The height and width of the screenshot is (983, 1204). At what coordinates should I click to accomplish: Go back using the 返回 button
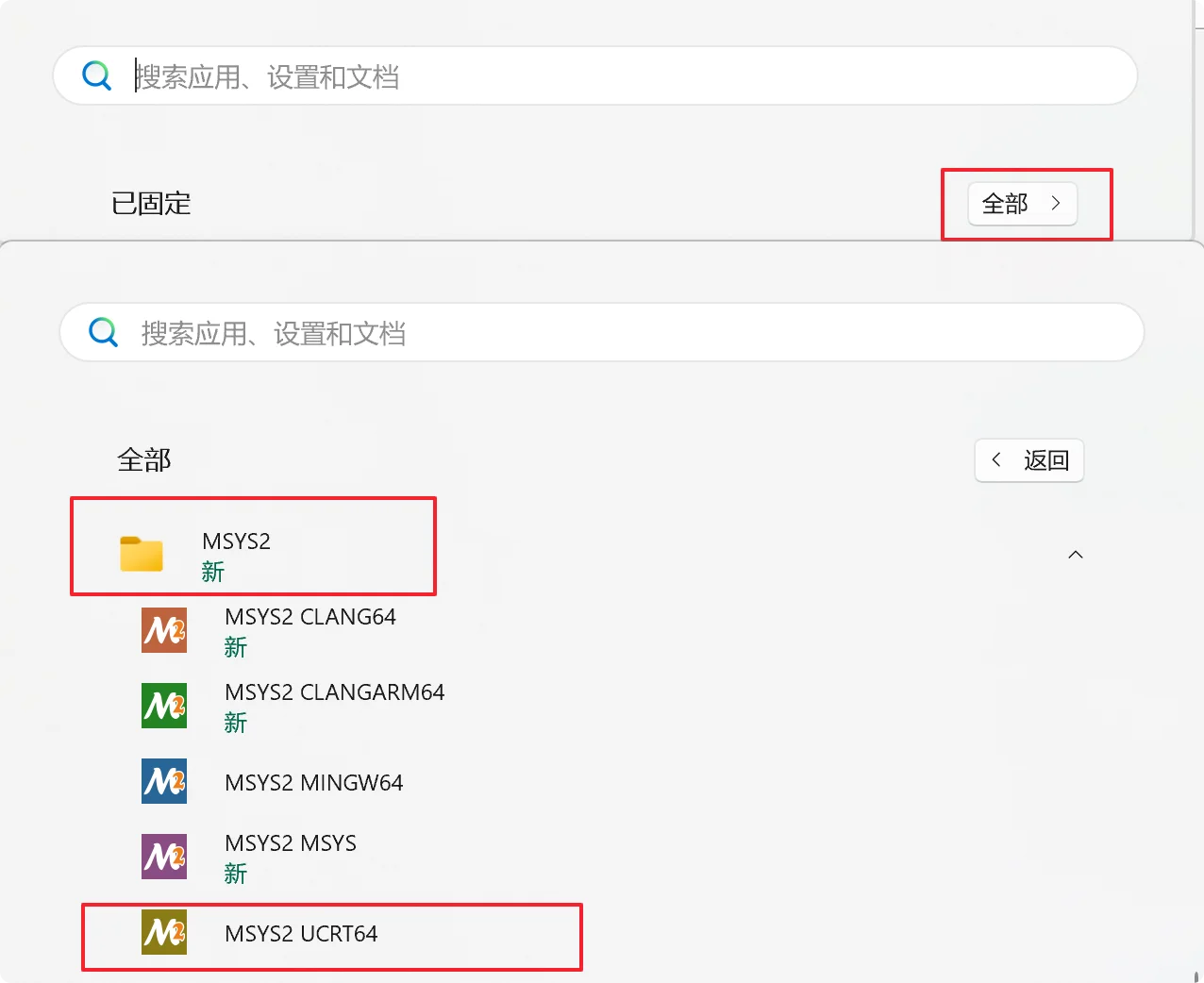coord(1029,460)
